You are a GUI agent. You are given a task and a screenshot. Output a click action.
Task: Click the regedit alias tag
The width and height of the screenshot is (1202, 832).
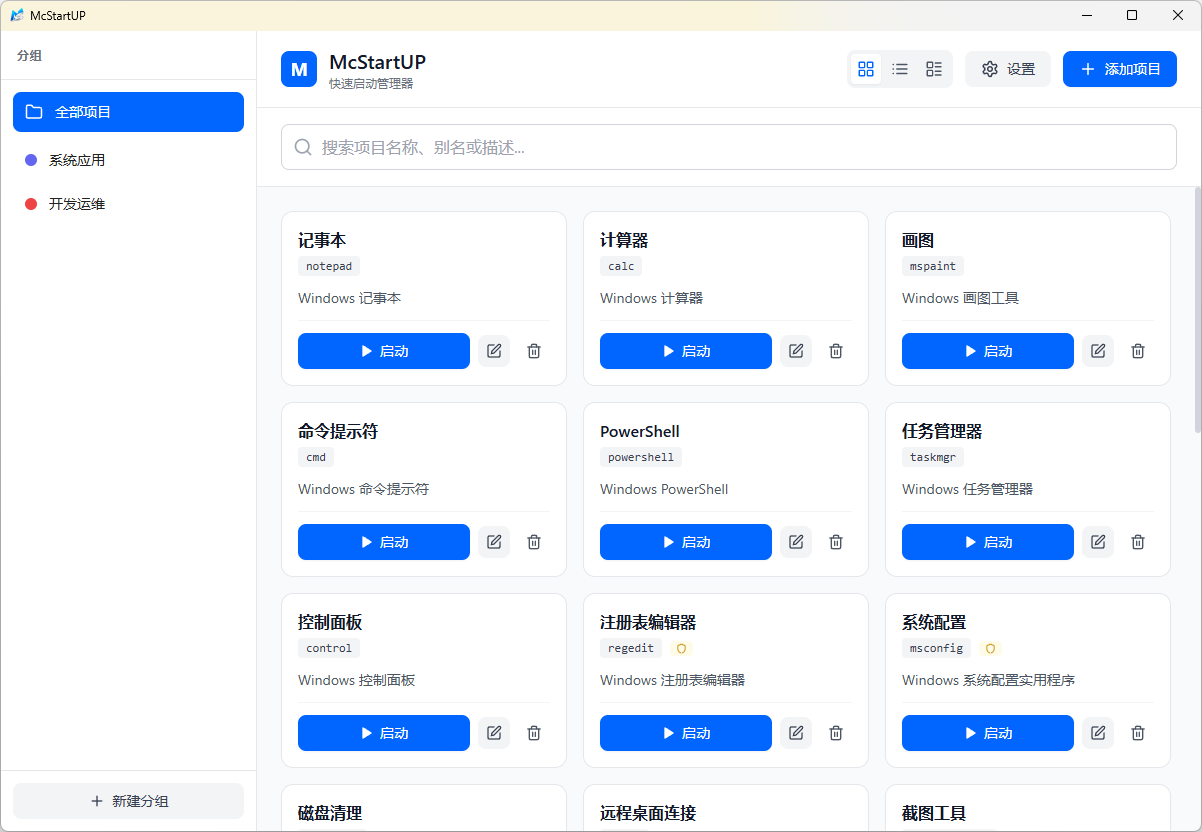click(x=631, y=648)
